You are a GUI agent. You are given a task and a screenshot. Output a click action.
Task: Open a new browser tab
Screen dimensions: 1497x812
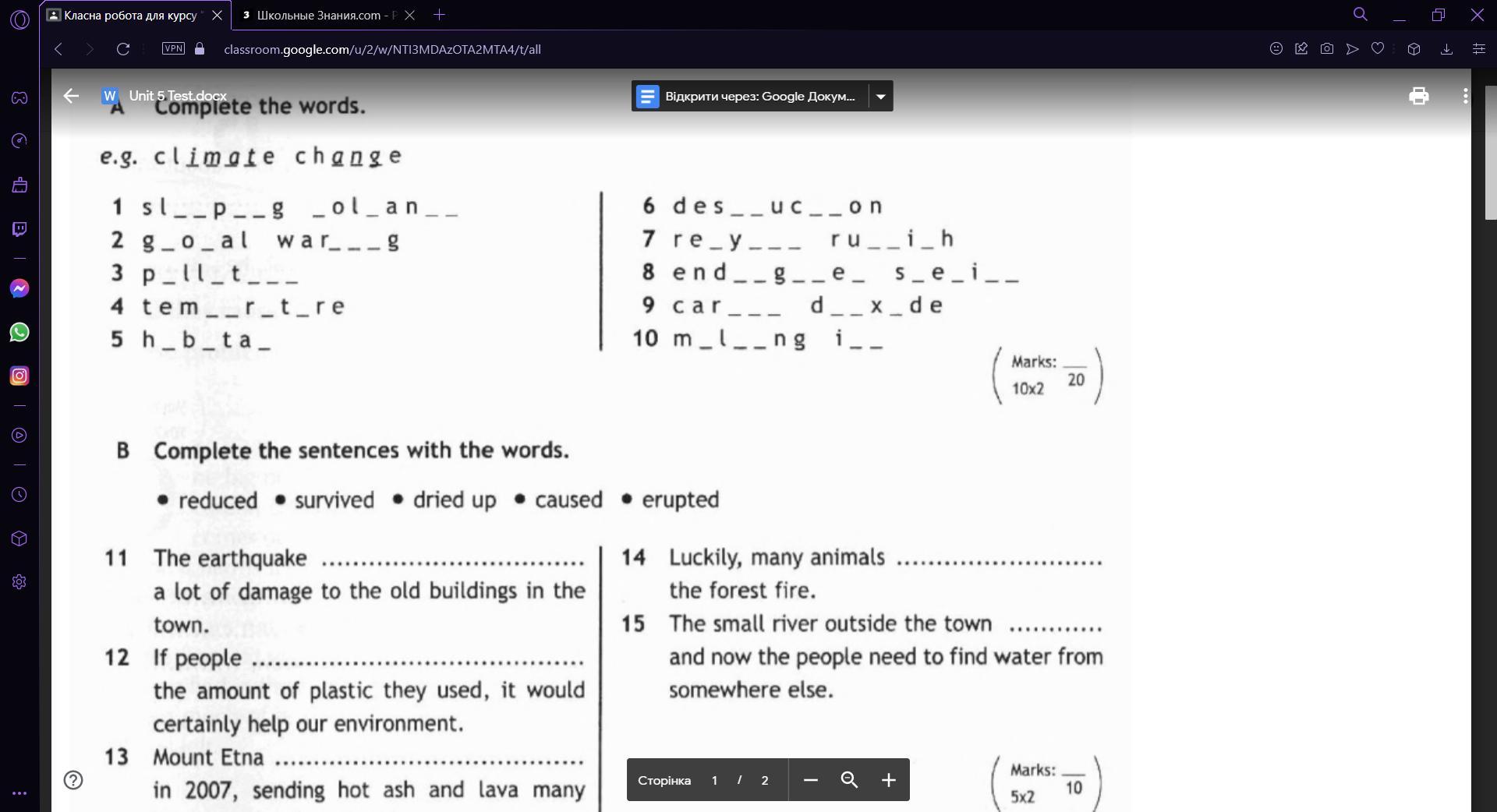(439, 15)
